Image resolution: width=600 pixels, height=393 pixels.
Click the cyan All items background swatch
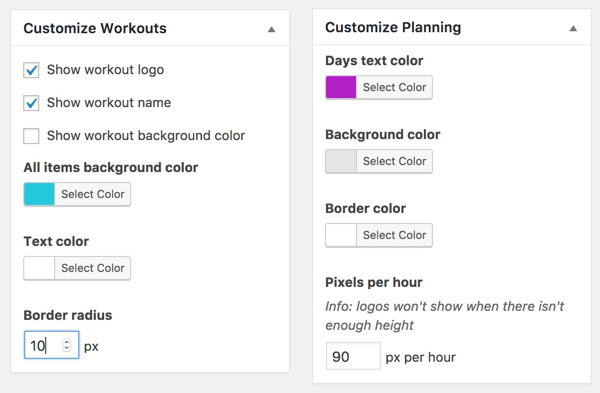(39, 194)
